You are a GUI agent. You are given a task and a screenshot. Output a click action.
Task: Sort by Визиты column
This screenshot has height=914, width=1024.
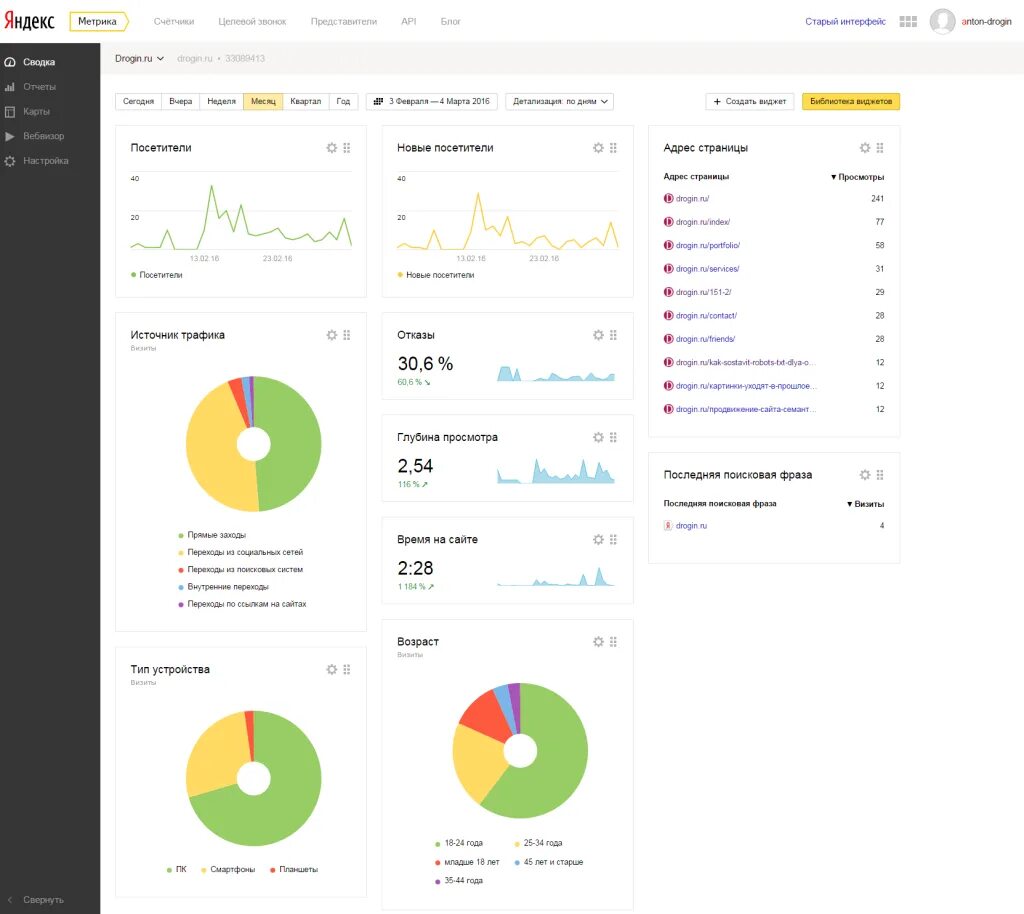pos(865,504)
